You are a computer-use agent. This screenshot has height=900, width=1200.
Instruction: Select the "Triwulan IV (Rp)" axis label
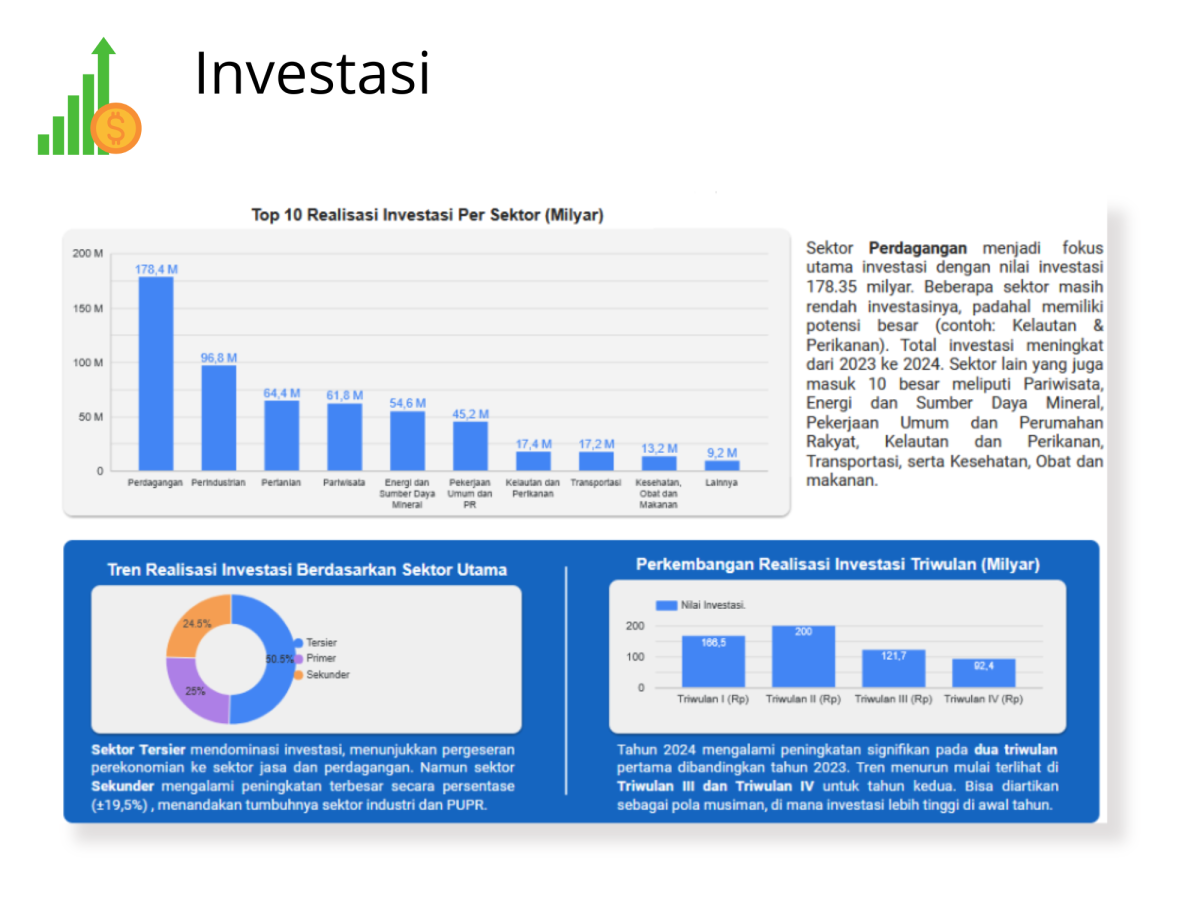click(x=983, y=700)
